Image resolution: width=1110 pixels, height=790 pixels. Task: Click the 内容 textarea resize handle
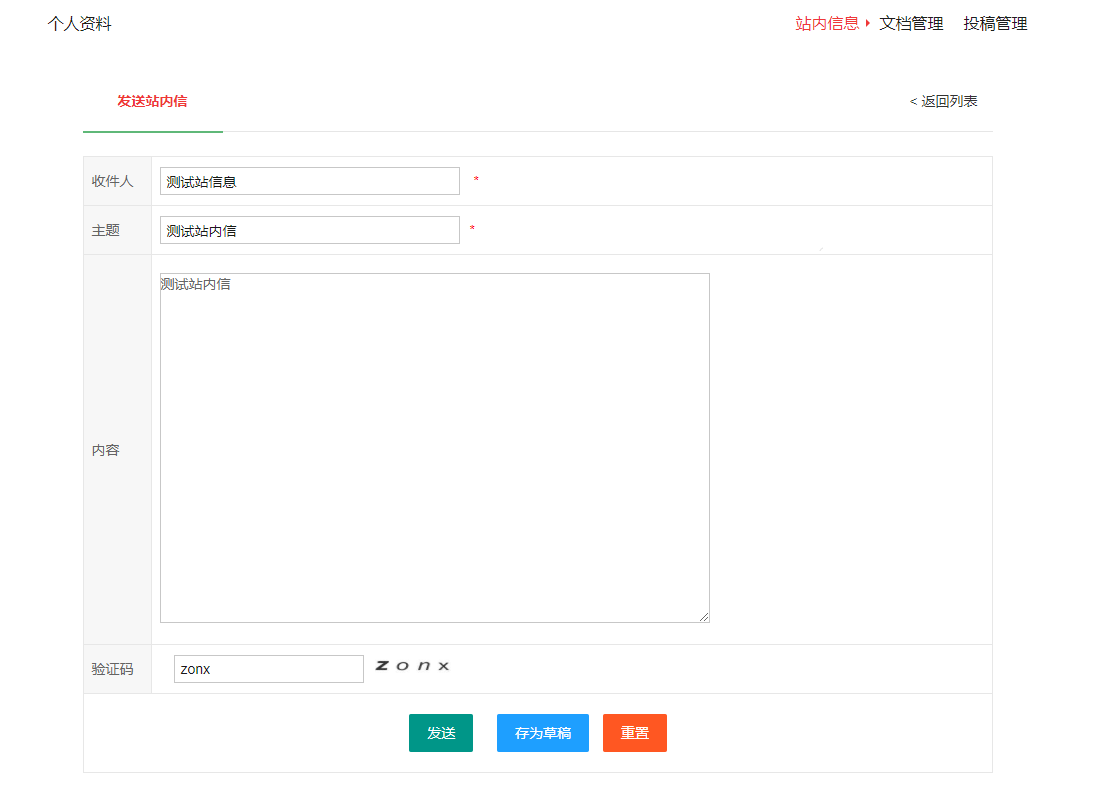point(704,617)
